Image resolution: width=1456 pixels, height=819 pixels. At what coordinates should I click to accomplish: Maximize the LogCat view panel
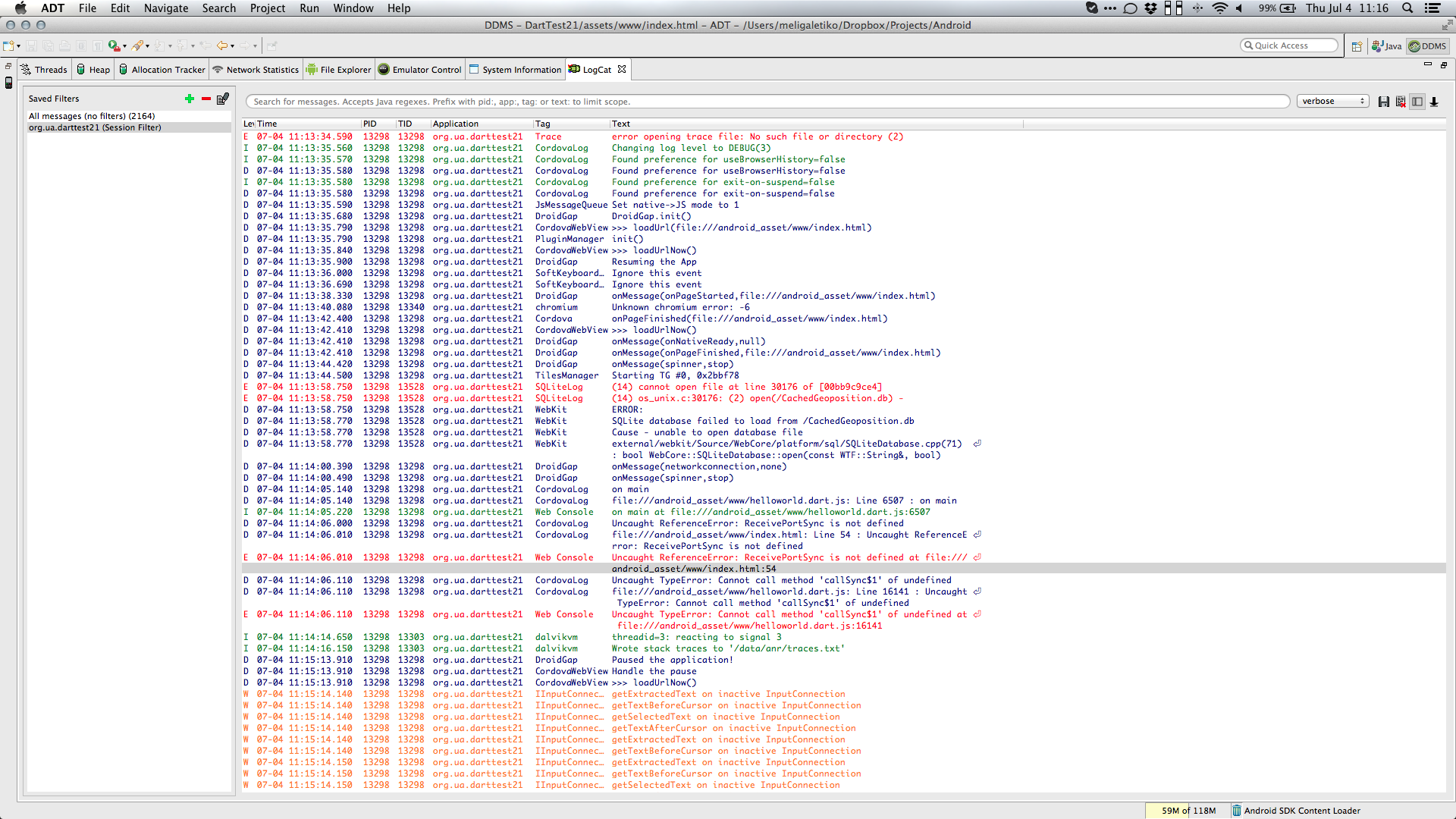pyautogui.click(x=1444, y=65)
